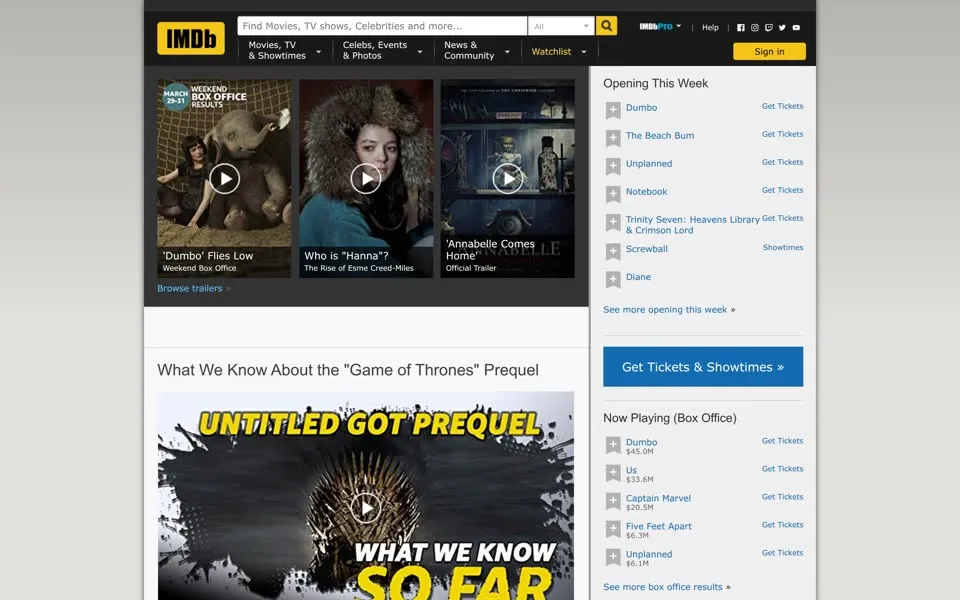Get Tickets for Captain Marvel
960x600 pixels.
point(782,497)
